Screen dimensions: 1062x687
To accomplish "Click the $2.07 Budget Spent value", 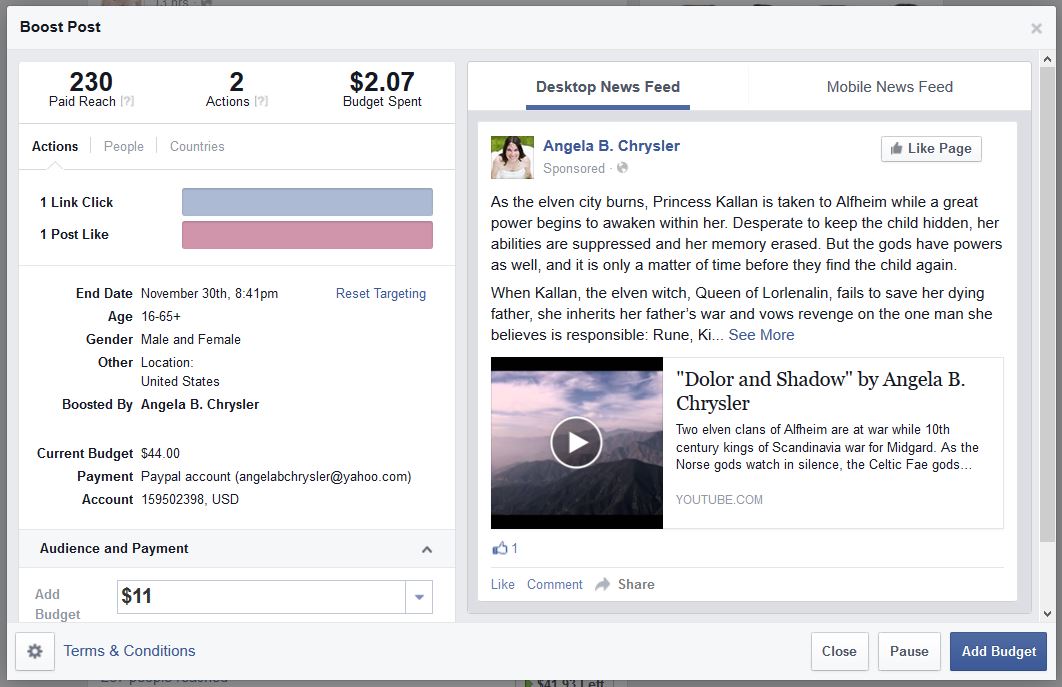I will click(x=382, y=82).
